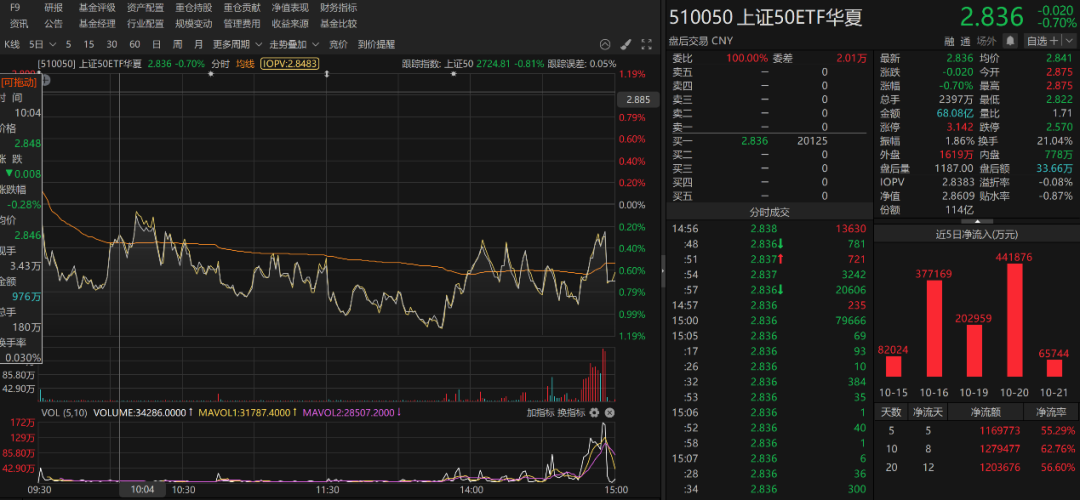Open 基金比较 fund comparison
This screenshot has height=500, width=1080.
click(x=338, y=23)
